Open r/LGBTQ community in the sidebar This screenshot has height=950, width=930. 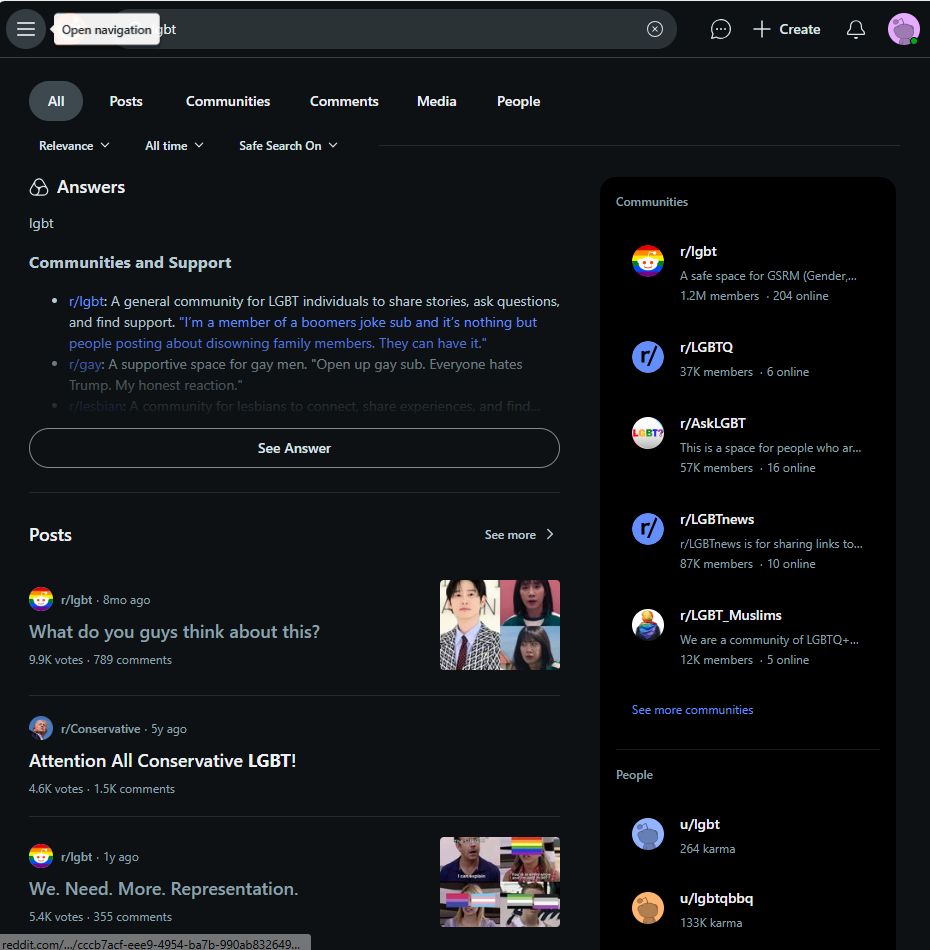coord(706,347)
